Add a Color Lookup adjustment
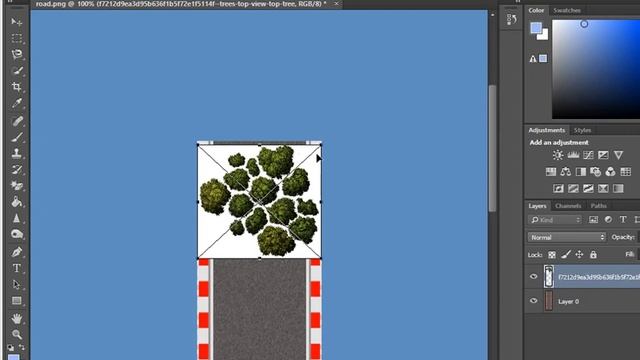This screenshot has width=640, height=360. (x=625, y=172)
